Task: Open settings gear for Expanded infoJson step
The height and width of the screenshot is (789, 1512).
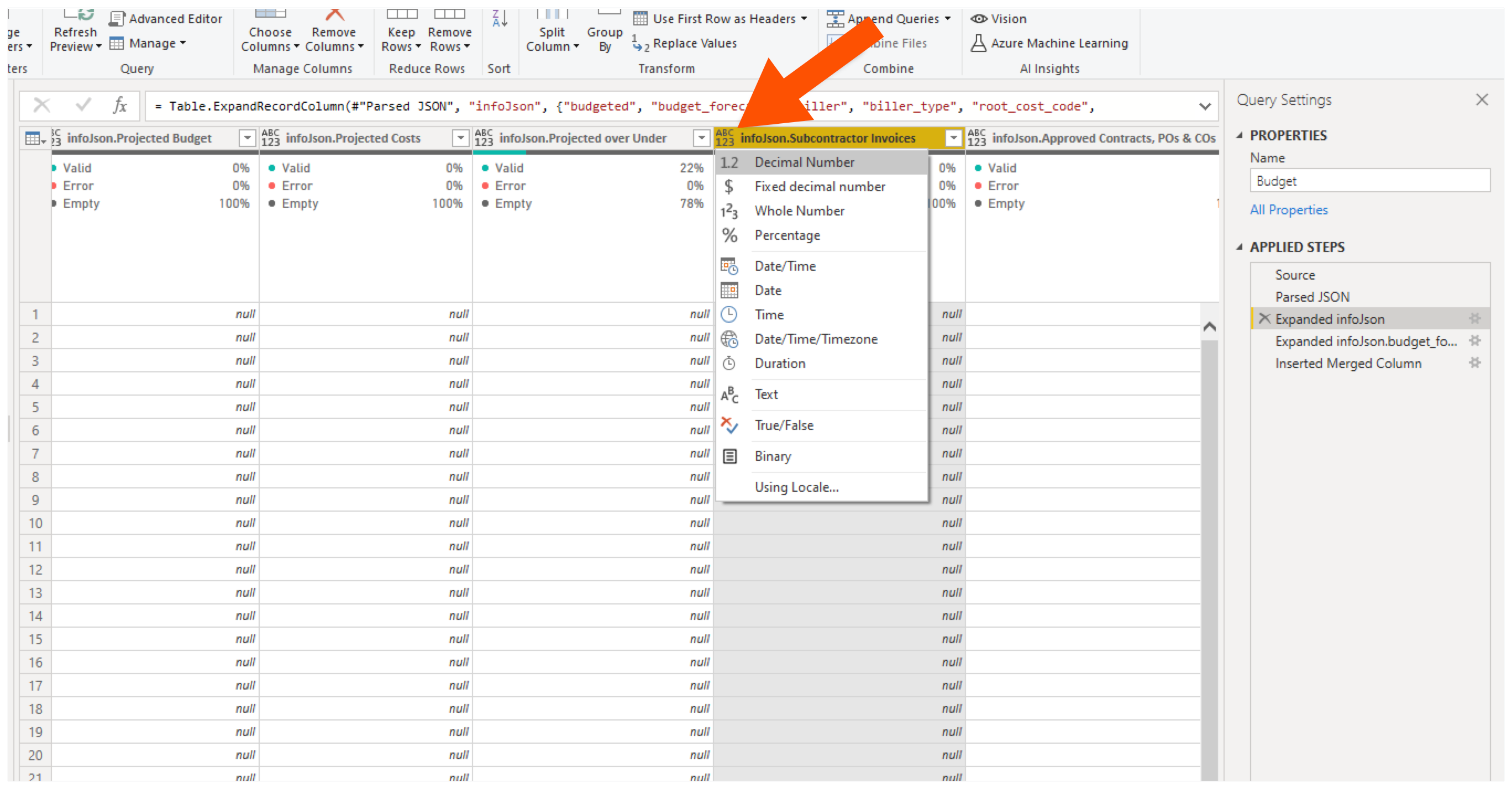Action: (1474, 319)
